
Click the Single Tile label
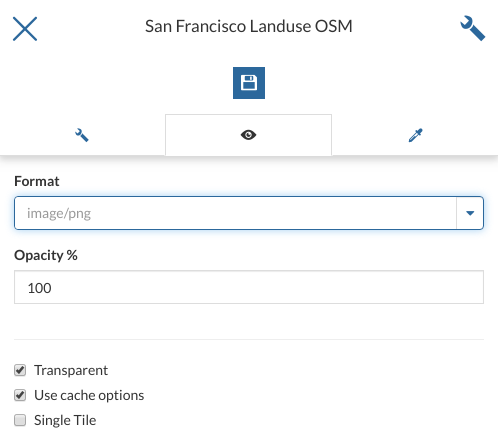65,420
